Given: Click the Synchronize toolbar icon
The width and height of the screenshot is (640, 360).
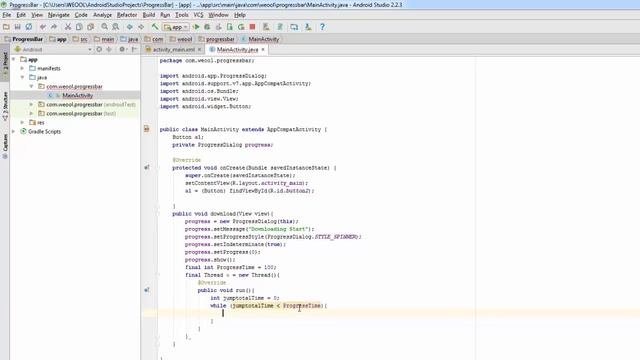Looking at the screenshot, I should [29, 27].
